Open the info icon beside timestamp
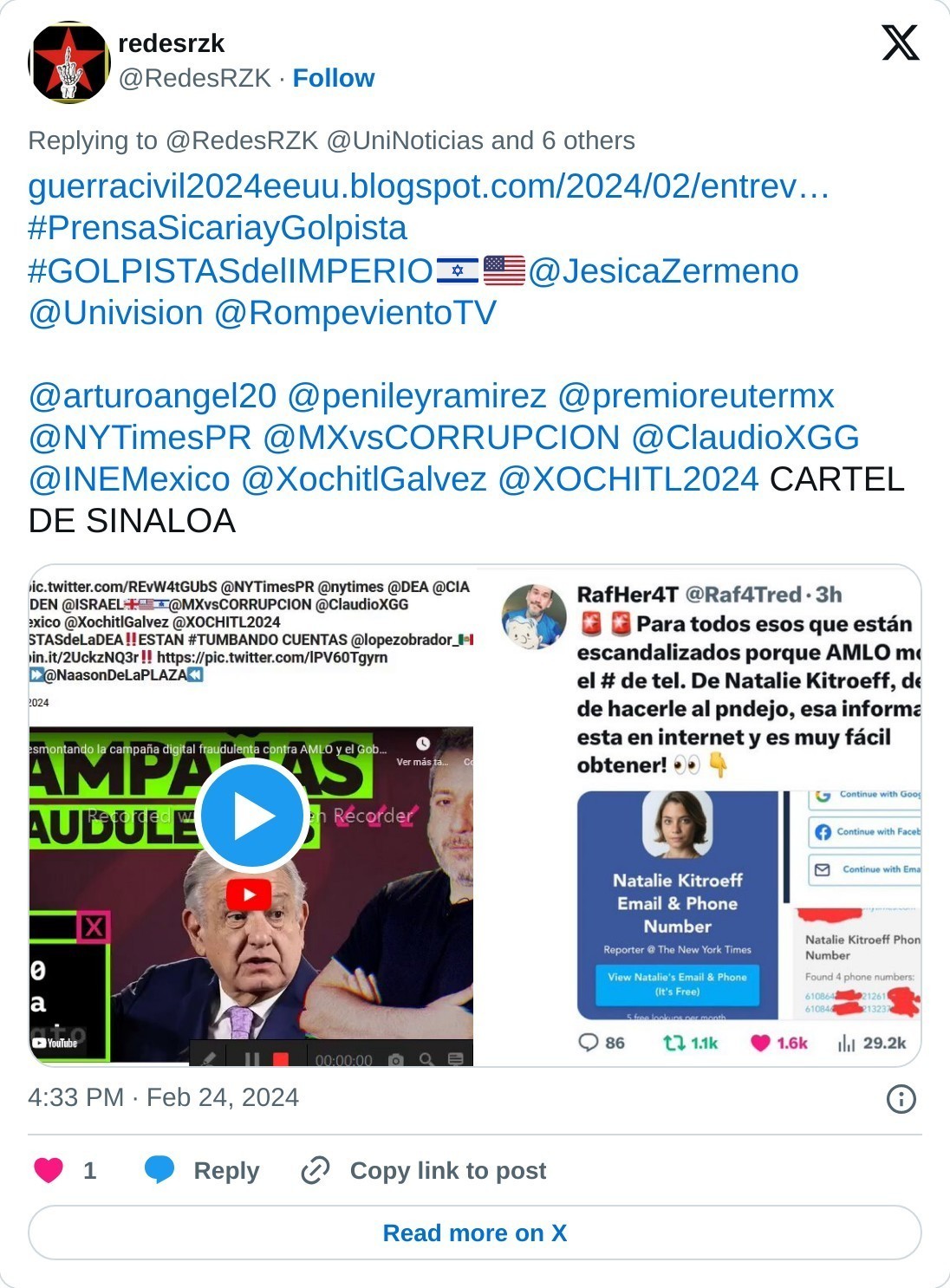The image size is (950, 1288). 901,1099
